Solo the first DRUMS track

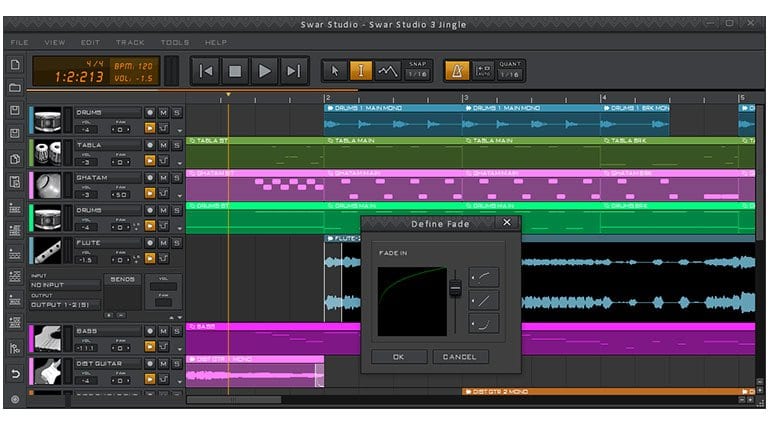point(177,113)
